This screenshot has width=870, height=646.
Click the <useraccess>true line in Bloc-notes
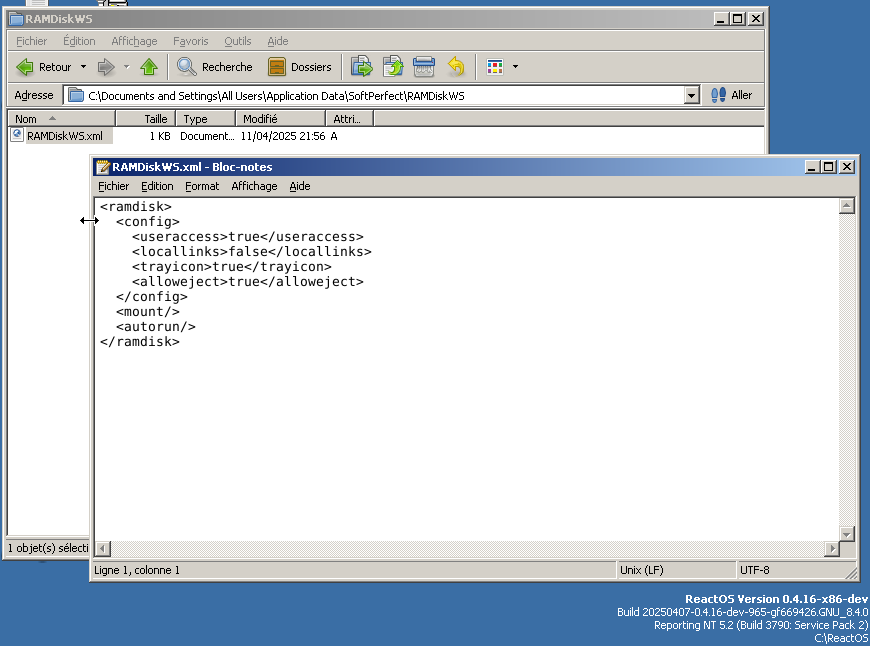pyautogui.click(x=247, y=237)
